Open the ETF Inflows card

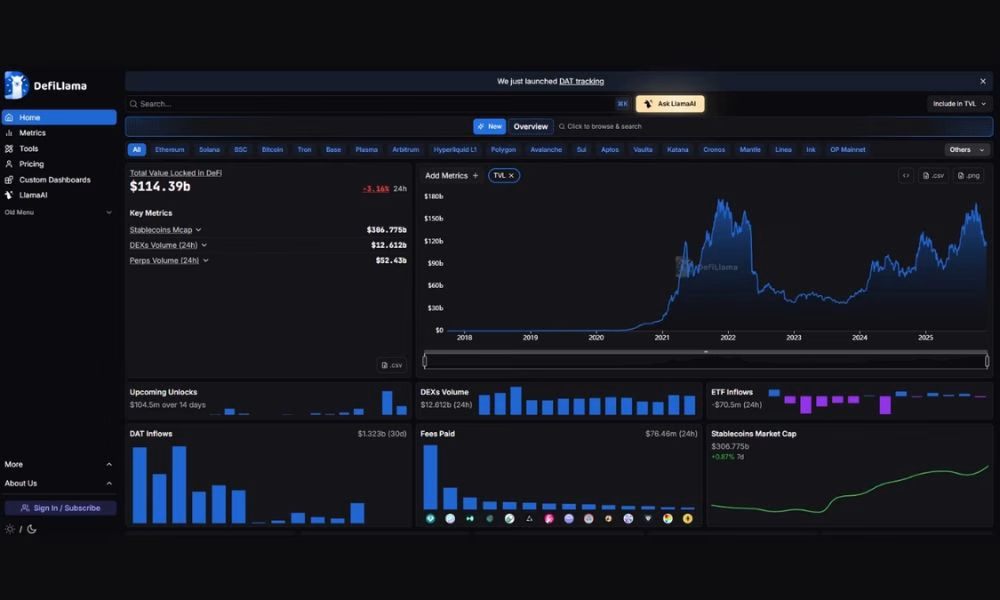coord(849,400)
